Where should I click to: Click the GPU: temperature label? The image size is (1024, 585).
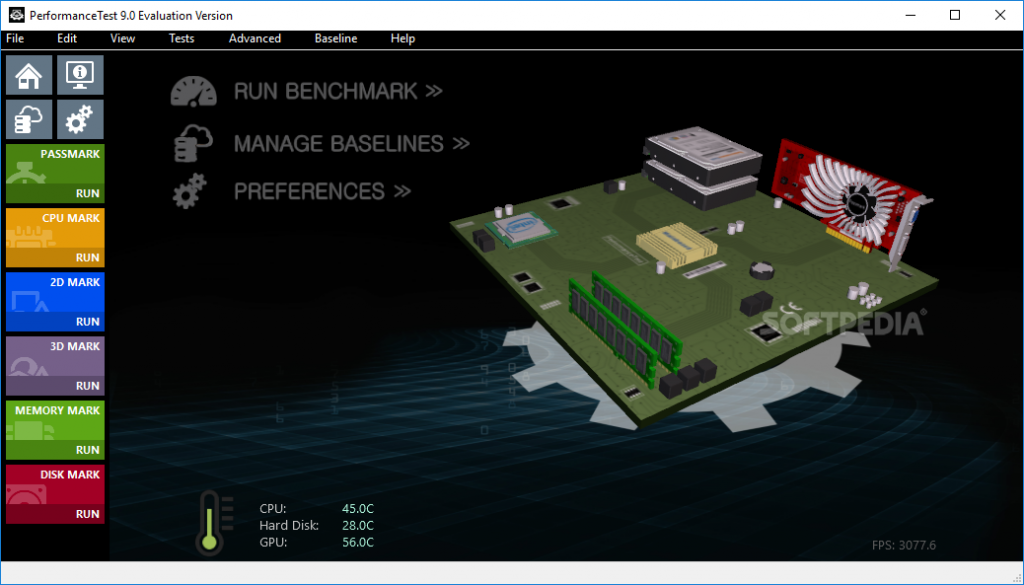(x=273, y=543)
